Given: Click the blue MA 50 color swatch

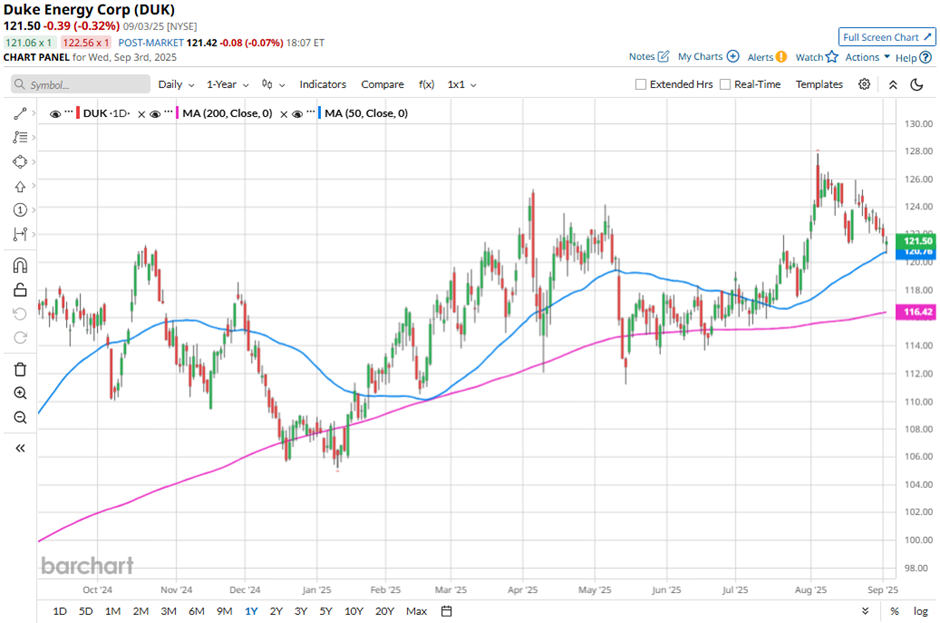Looking at the screenshot, I should click(x=320, y=113).
